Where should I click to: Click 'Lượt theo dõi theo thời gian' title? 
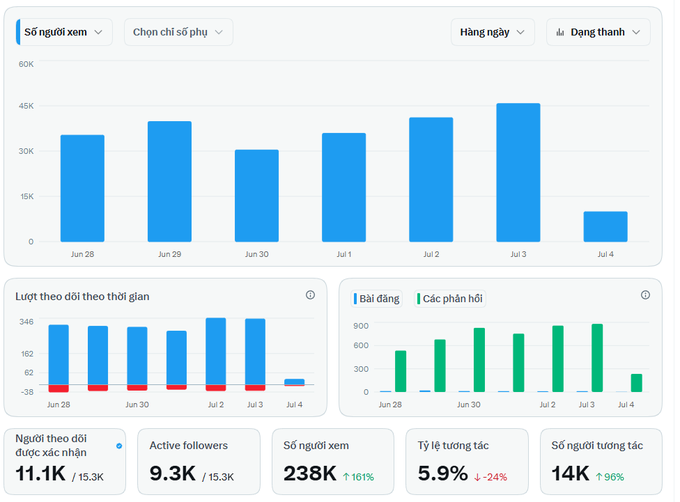click(x=82, y=297)
